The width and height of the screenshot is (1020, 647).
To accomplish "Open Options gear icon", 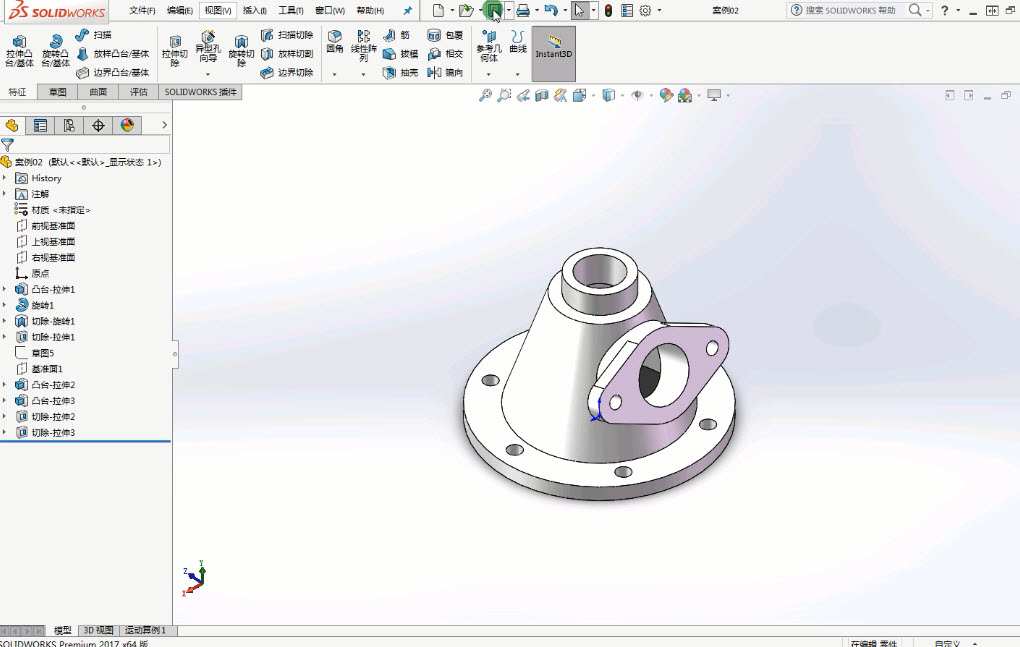I will click(645, 10).
